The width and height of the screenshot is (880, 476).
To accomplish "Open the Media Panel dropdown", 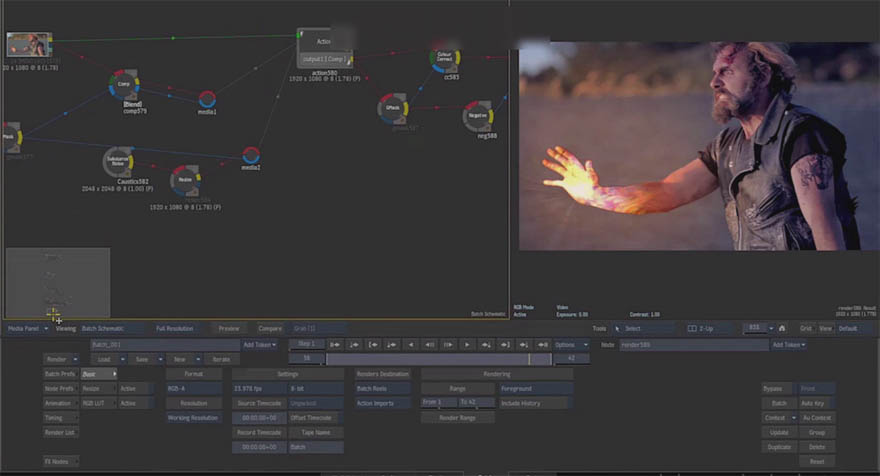I will [28, 328].
